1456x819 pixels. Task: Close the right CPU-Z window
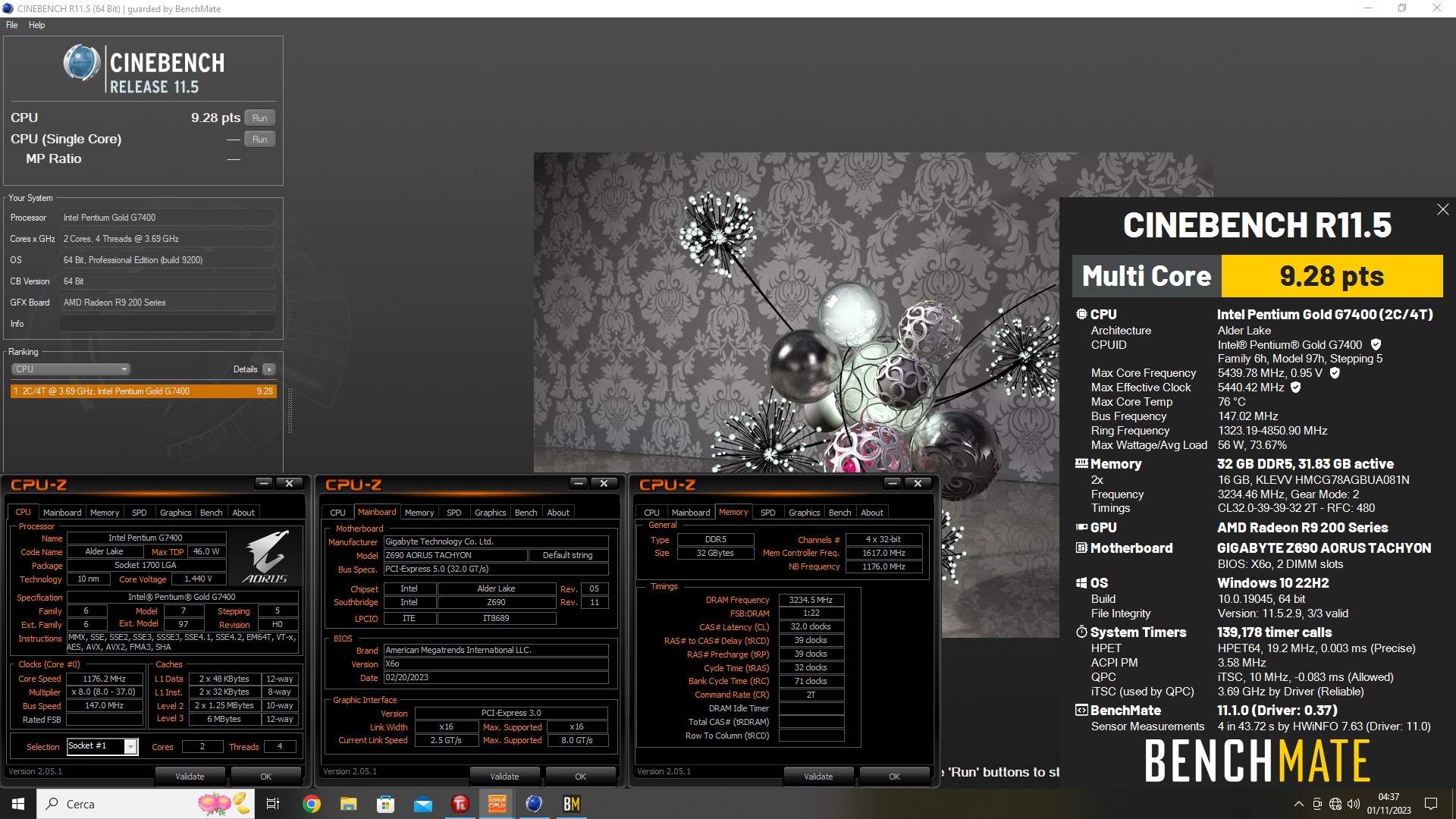click(x=918, y=483)
